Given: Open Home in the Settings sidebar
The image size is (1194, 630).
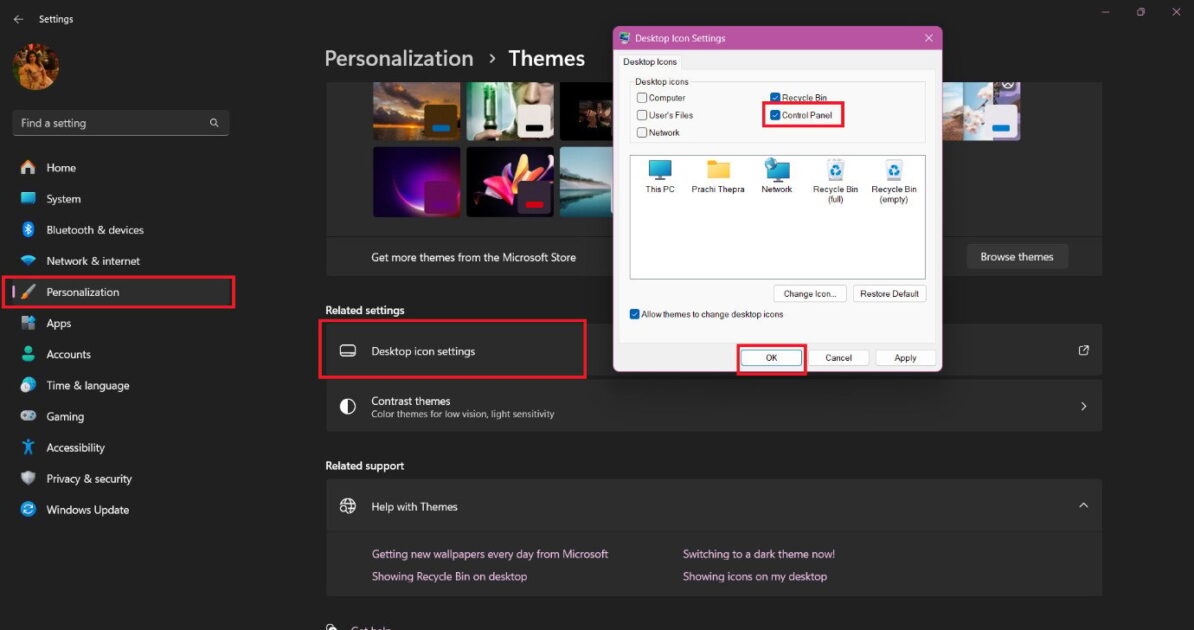Looking at the screenshot, I should [120, 167].
